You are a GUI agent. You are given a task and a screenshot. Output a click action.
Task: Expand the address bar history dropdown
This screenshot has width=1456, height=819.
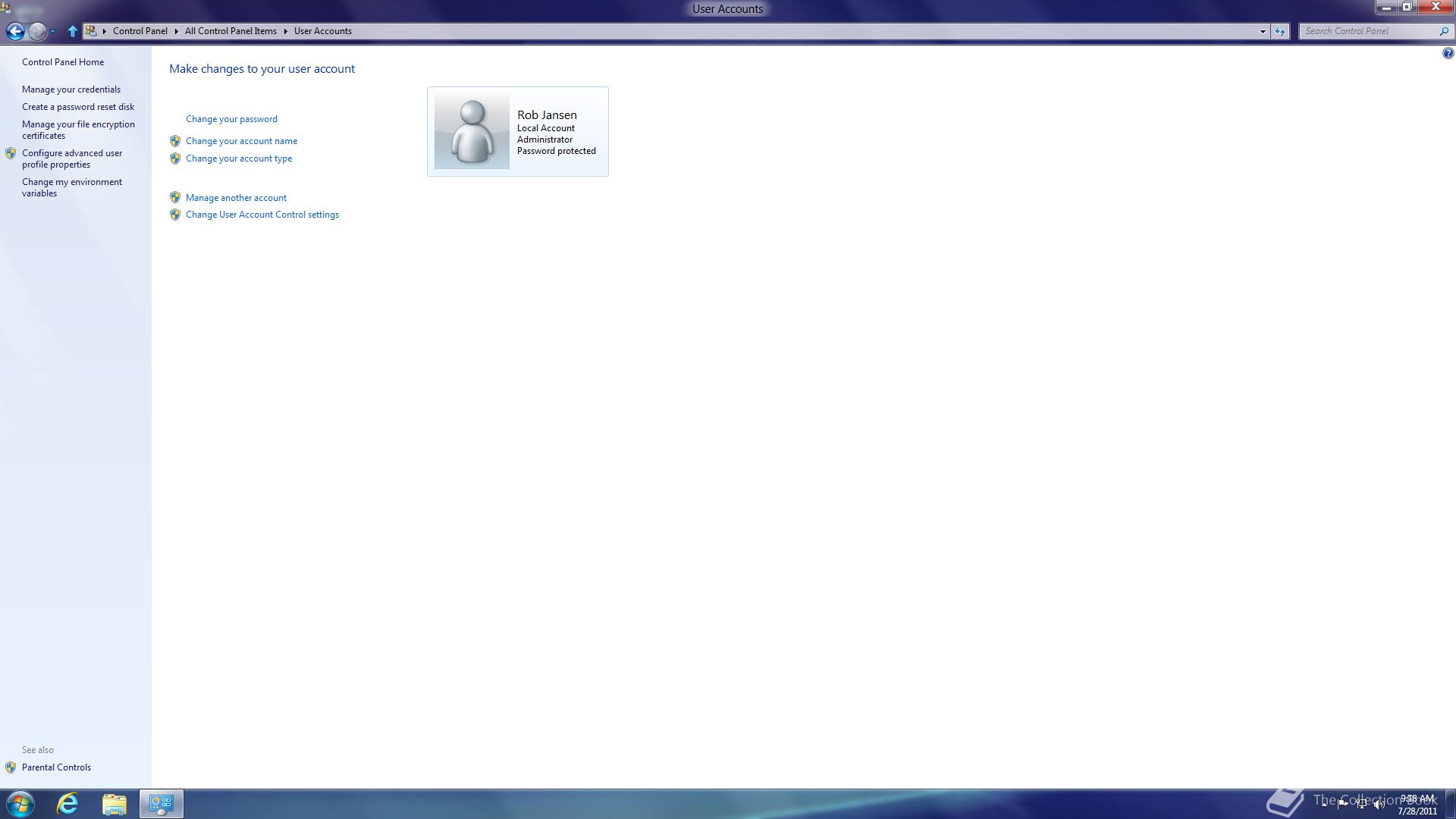pos(1263,31)
